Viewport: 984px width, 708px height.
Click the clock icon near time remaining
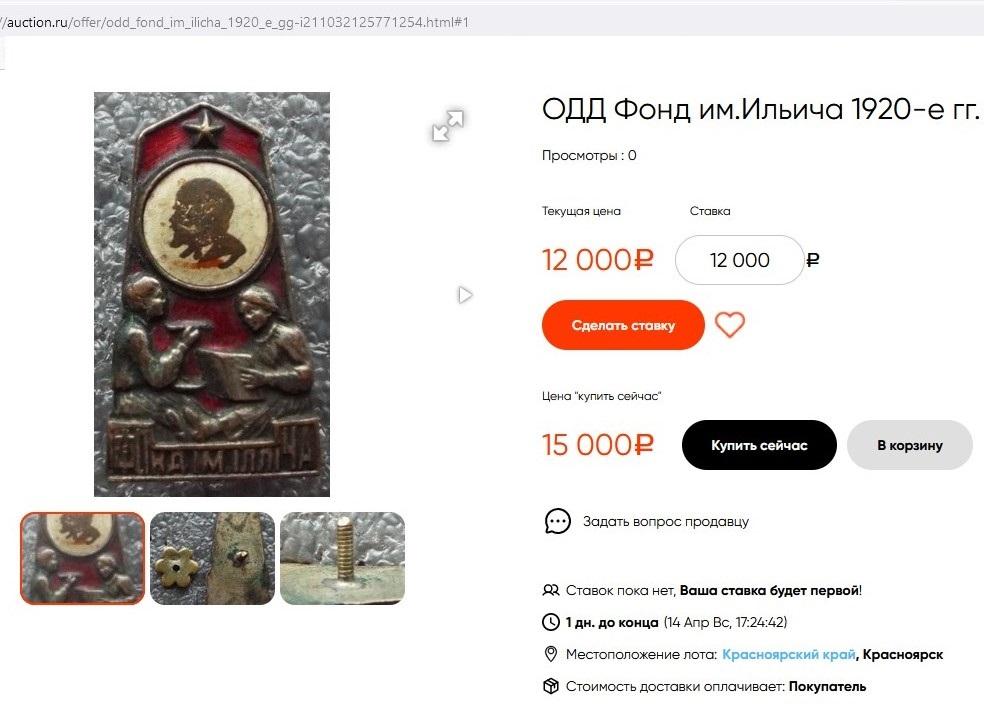click(x=550, y=622)
